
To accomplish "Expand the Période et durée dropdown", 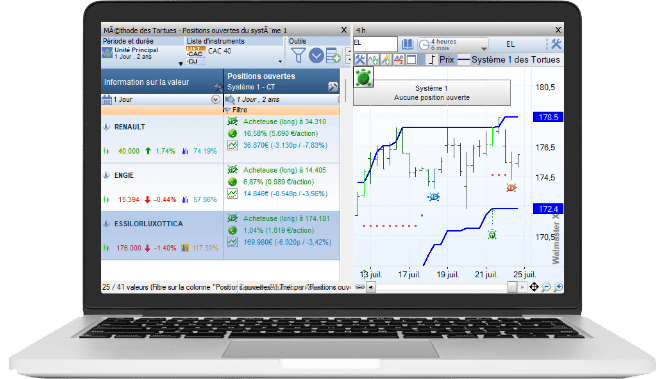I will (x=181, y=63).
